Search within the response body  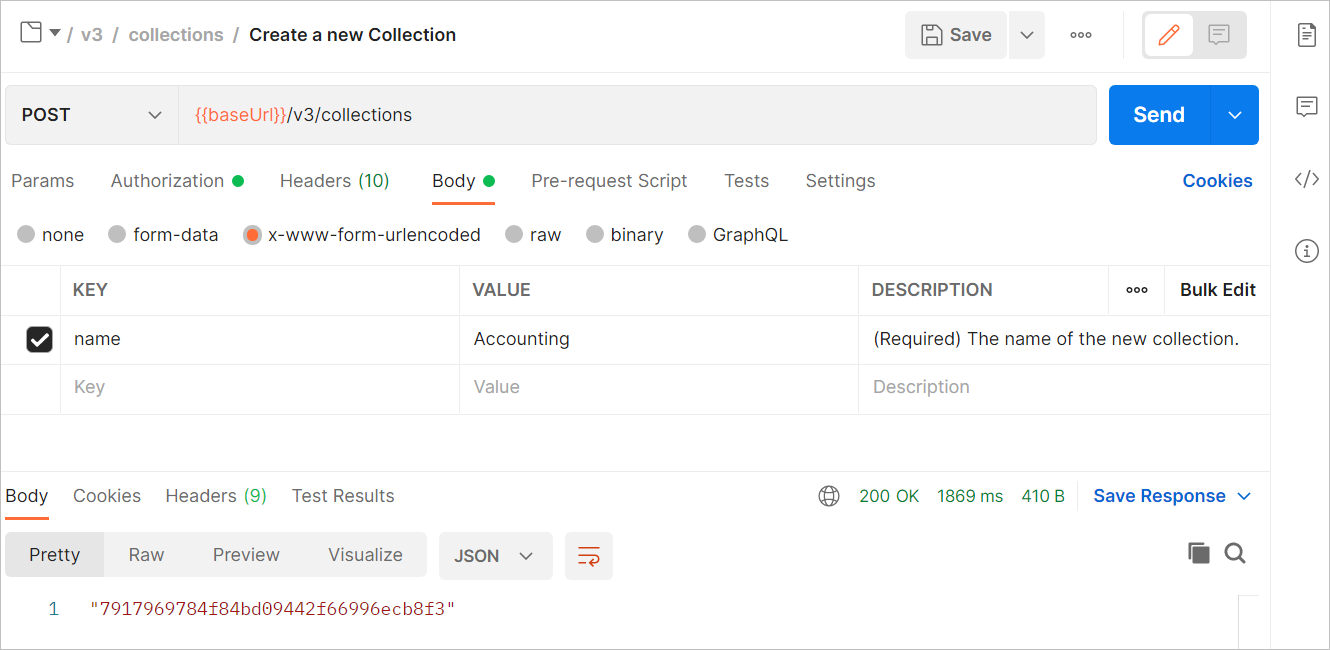click(1235, 552)
